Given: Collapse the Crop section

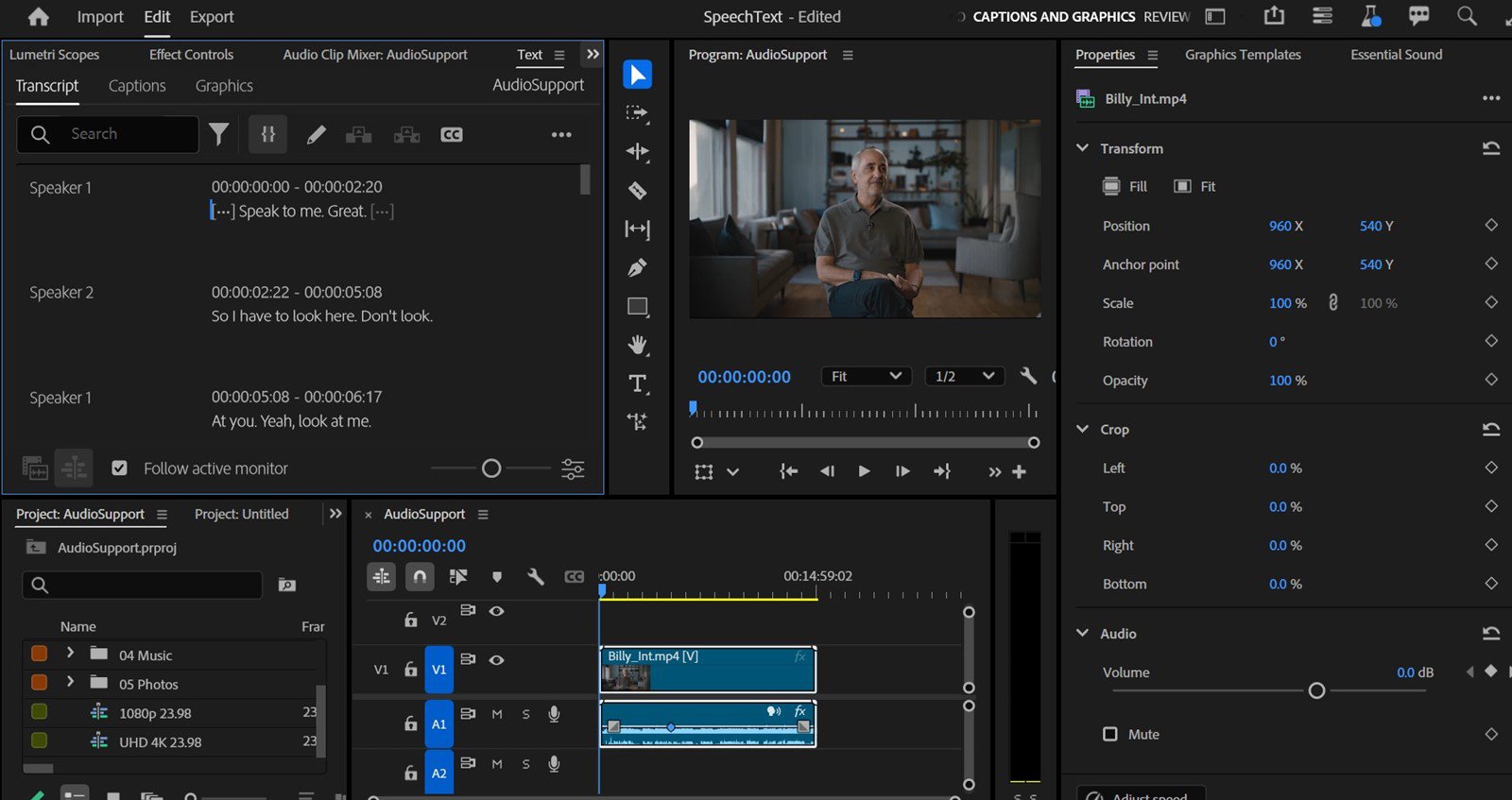Looking at the screenshot, I should pos(1083,429).
